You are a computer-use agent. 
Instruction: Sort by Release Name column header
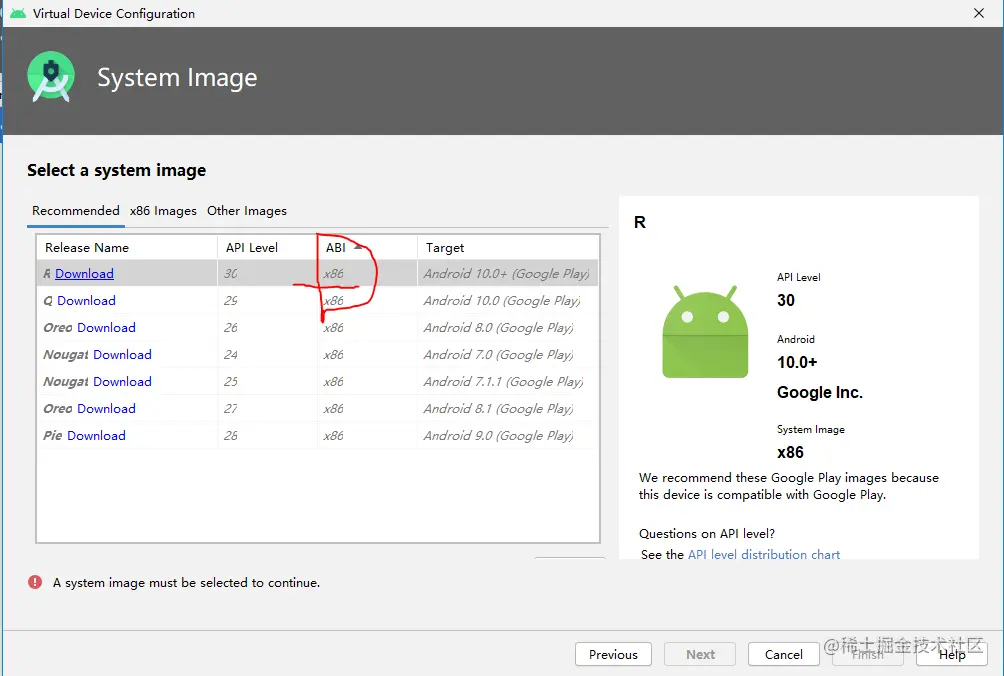point(127,247)
